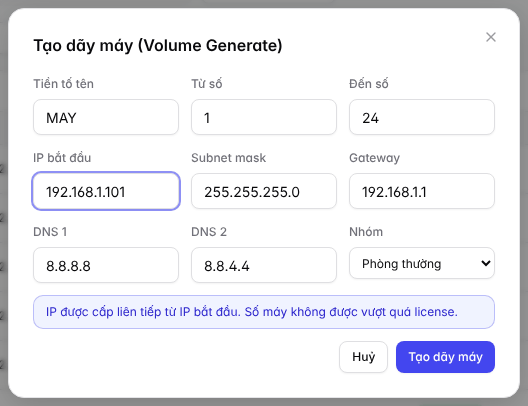
Task: Click the DNS 2 label
Action: 209,232
